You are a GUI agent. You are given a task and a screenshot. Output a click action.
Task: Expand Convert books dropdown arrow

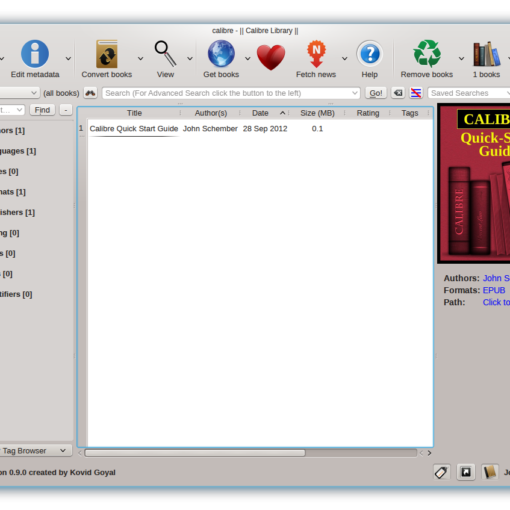140,59
